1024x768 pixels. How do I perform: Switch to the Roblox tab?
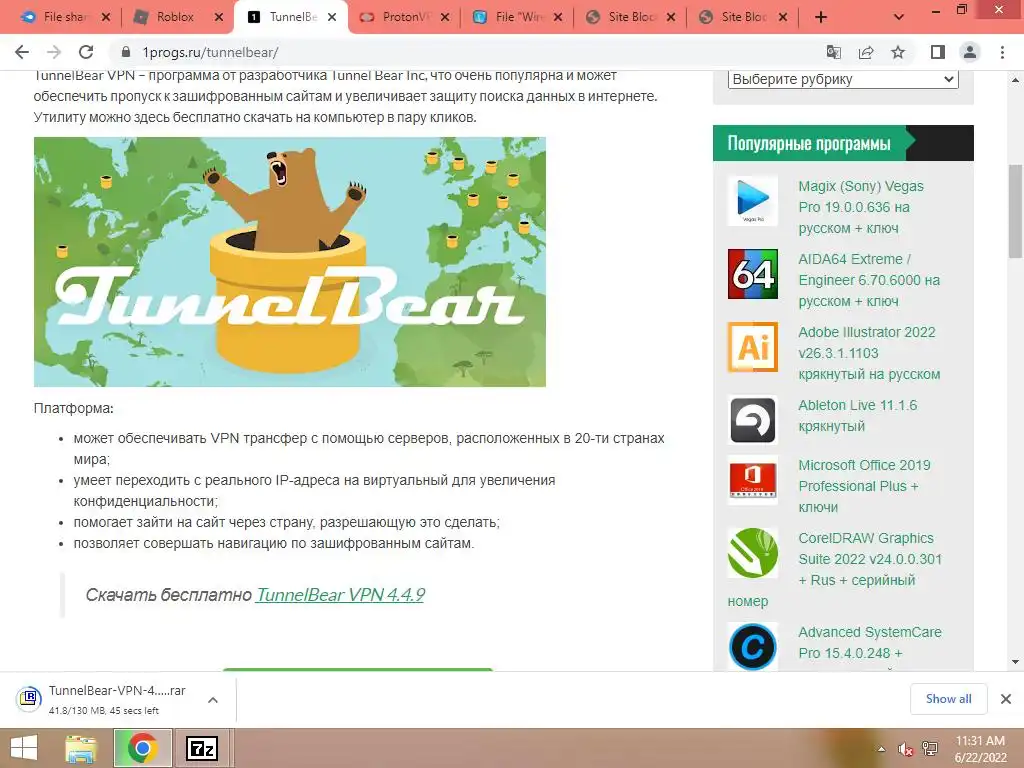click(175, 18)
